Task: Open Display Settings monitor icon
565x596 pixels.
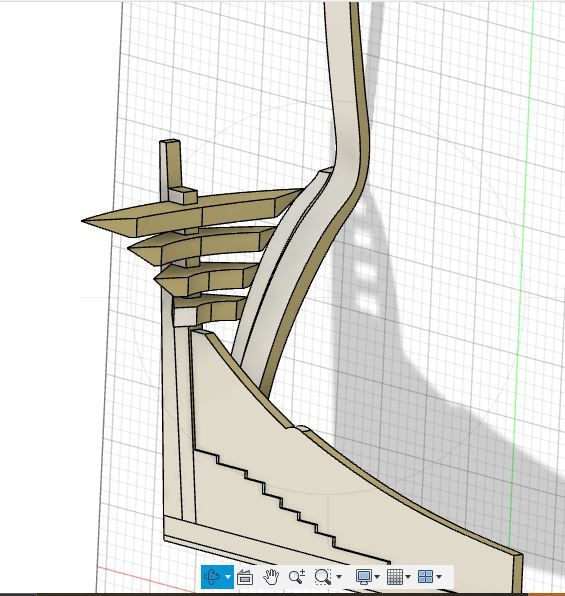Action: click(x=363, y=577)
